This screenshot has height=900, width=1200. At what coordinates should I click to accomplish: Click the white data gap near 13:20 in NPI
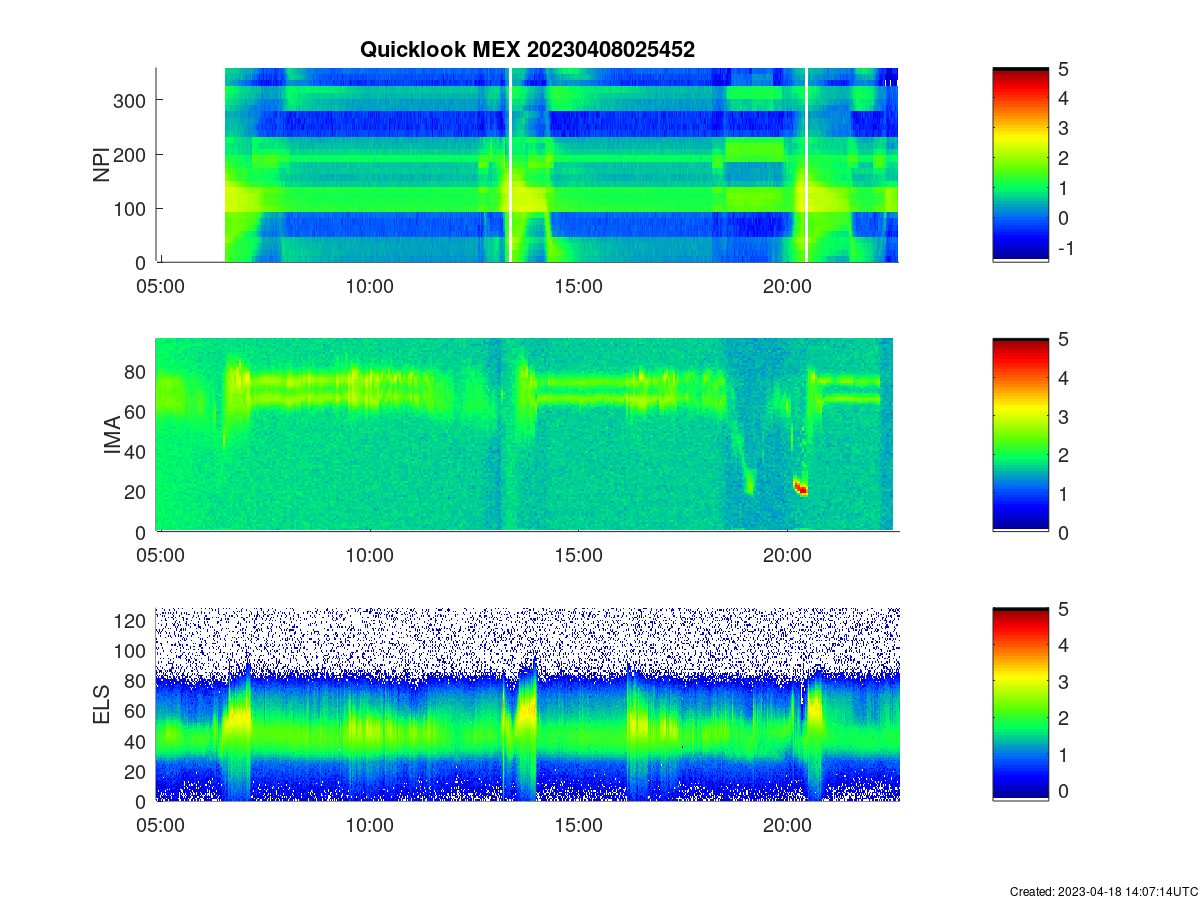[x=510, y=165]
